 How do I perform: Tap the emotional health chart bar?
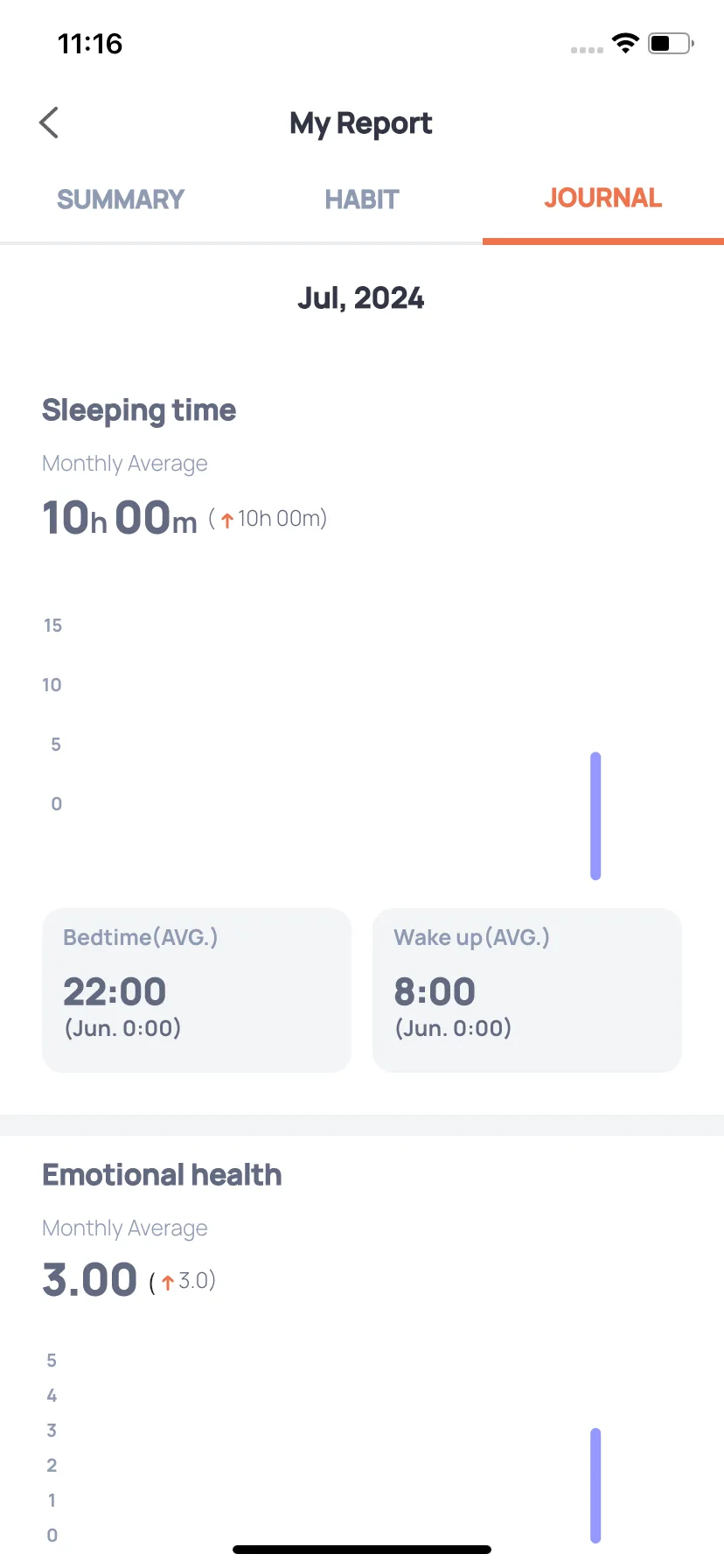point(595,1485)
